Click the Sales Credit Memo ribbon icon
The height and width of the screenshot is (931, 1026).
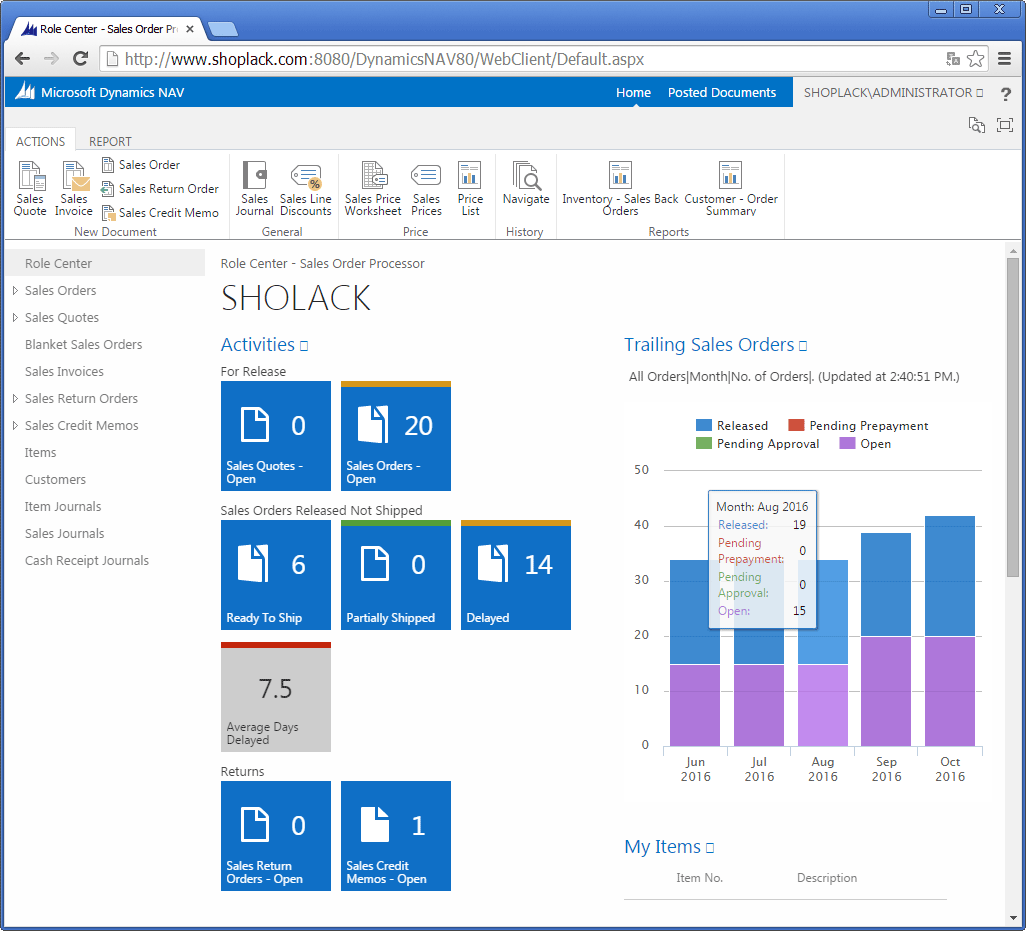[108, 213]
